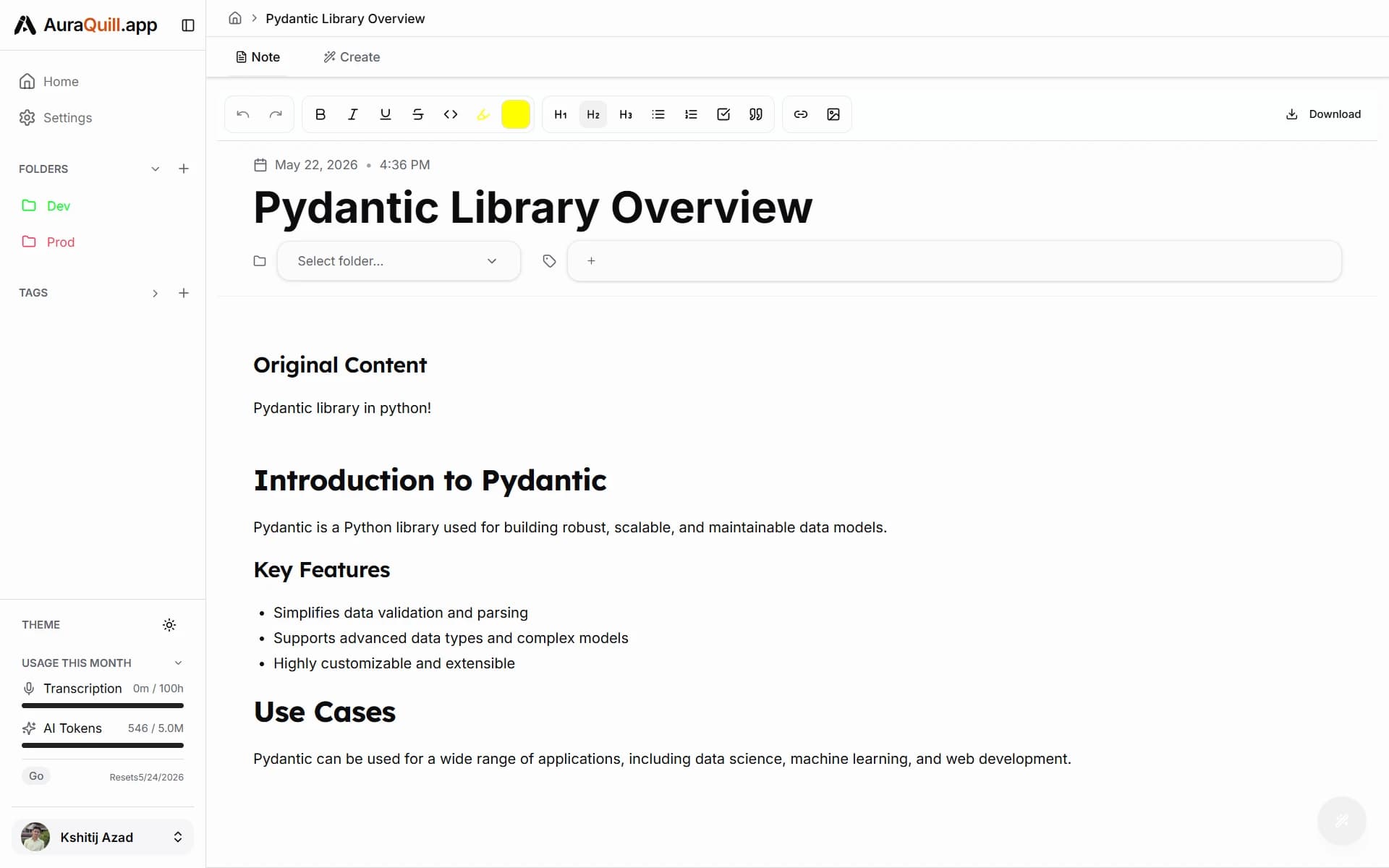Switch to the Create tab
This screenshot has width=1389, height=868.
352,57
